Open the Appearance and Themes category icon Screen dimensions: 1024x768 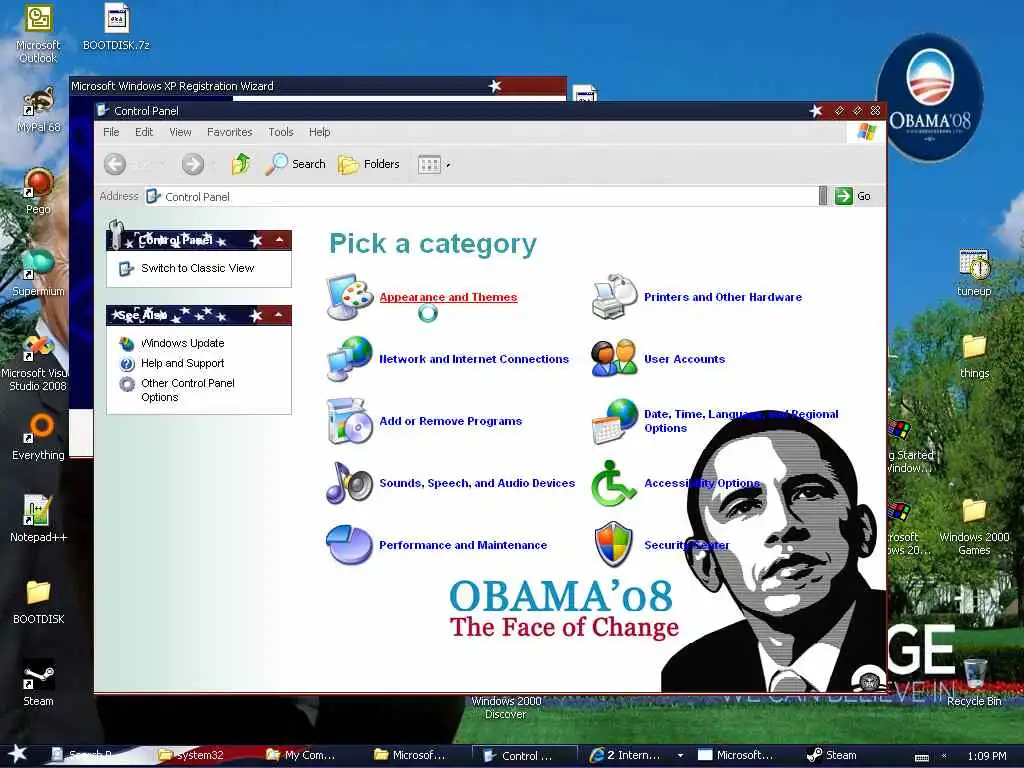(350, 297)
